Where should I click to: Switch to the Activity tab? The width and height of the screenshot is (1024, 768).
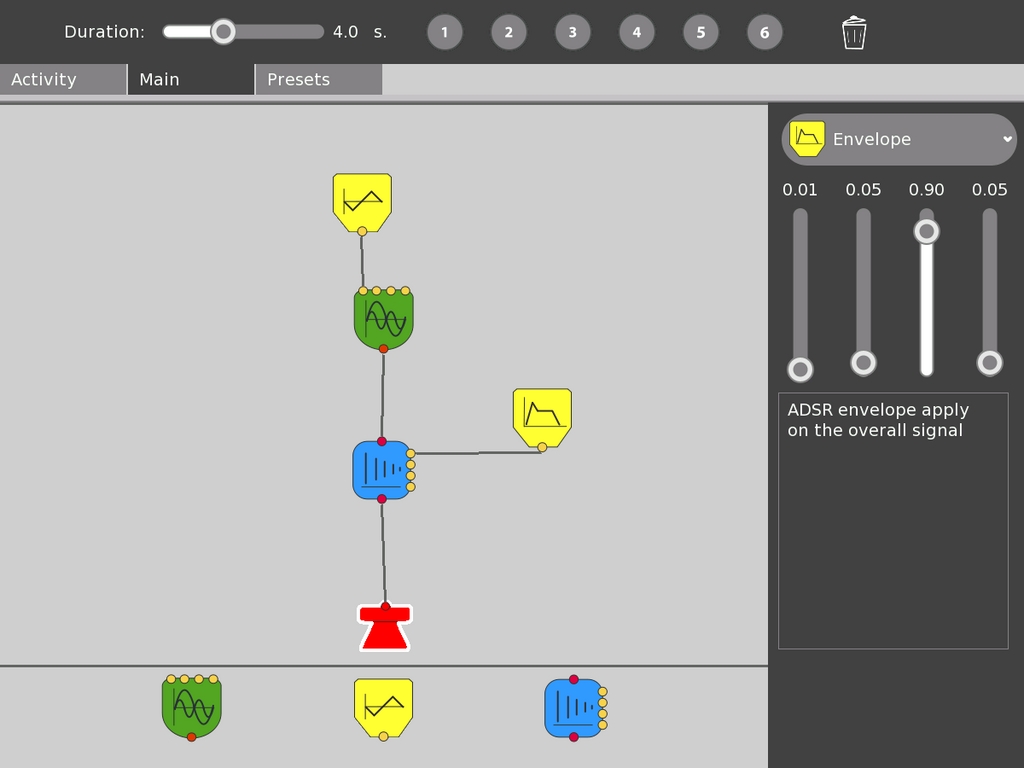(x=63, y=80)
